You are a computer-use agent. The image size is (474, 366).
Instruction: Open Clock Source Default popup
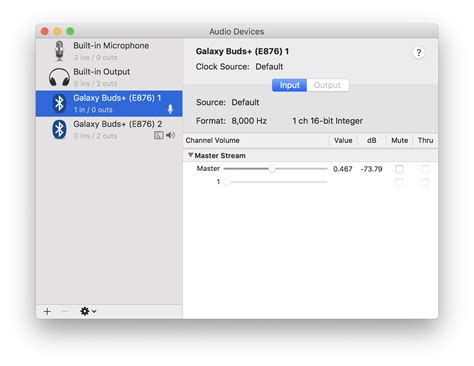coord(269,67)
